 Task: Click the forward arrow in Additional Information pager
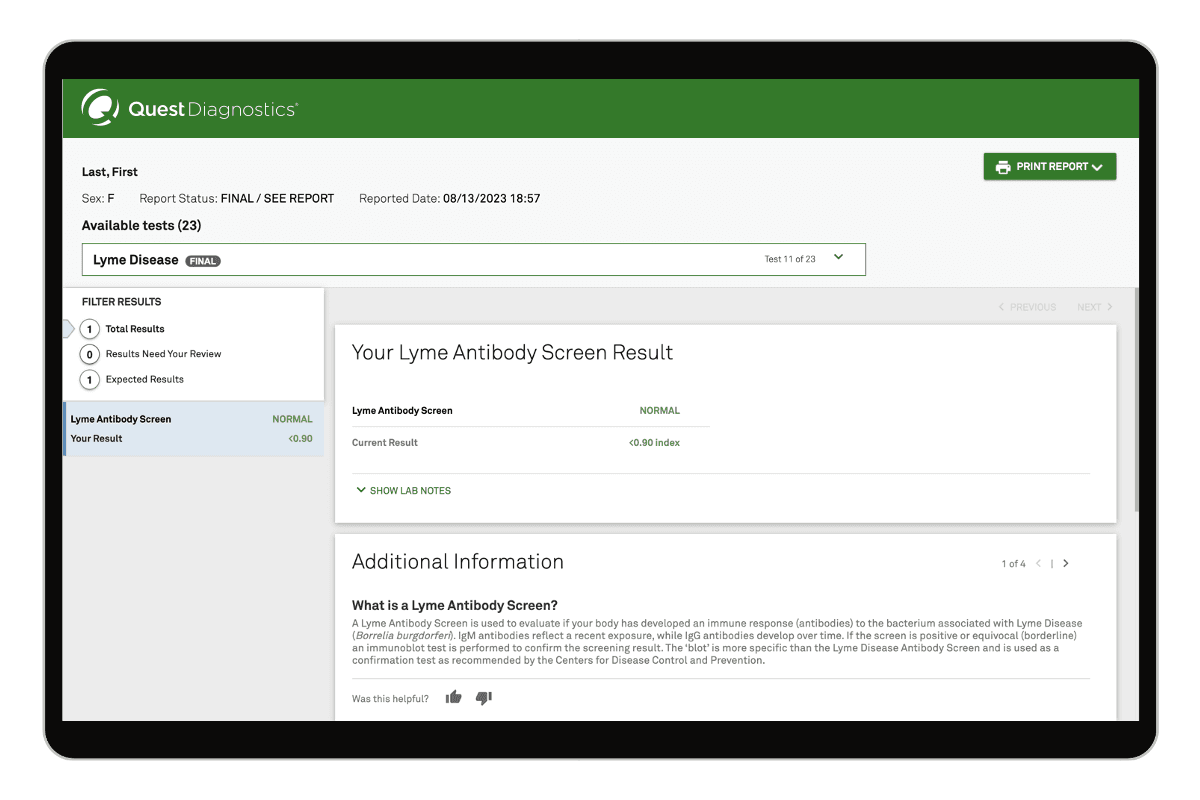(1066, 563)
